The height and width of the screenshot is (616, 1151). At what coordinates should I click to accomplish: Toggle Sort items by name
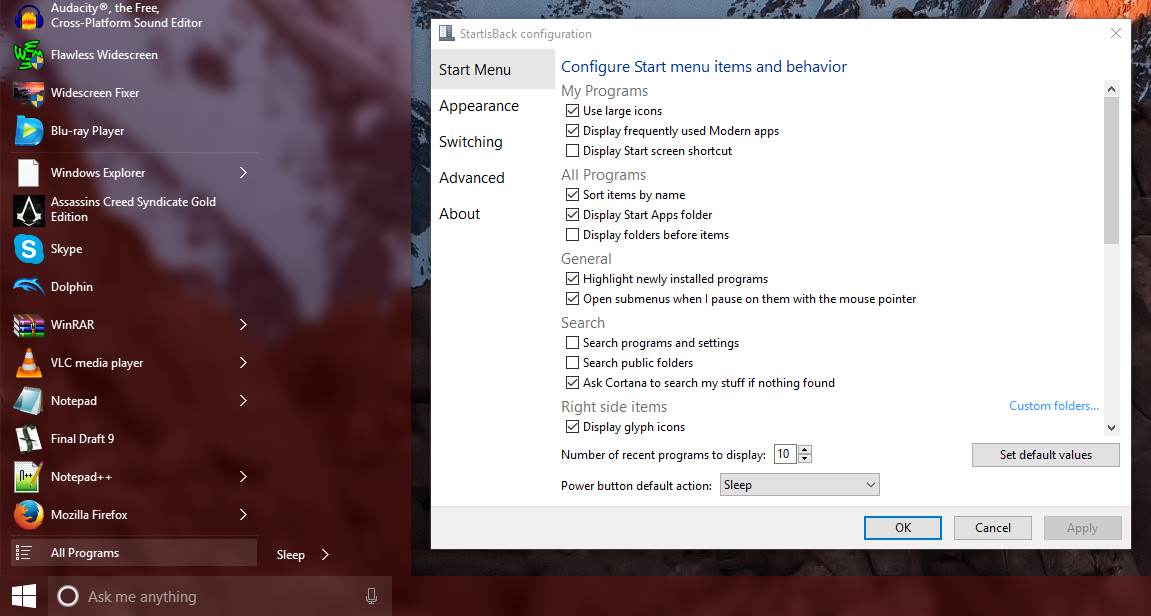pos(573,195)
